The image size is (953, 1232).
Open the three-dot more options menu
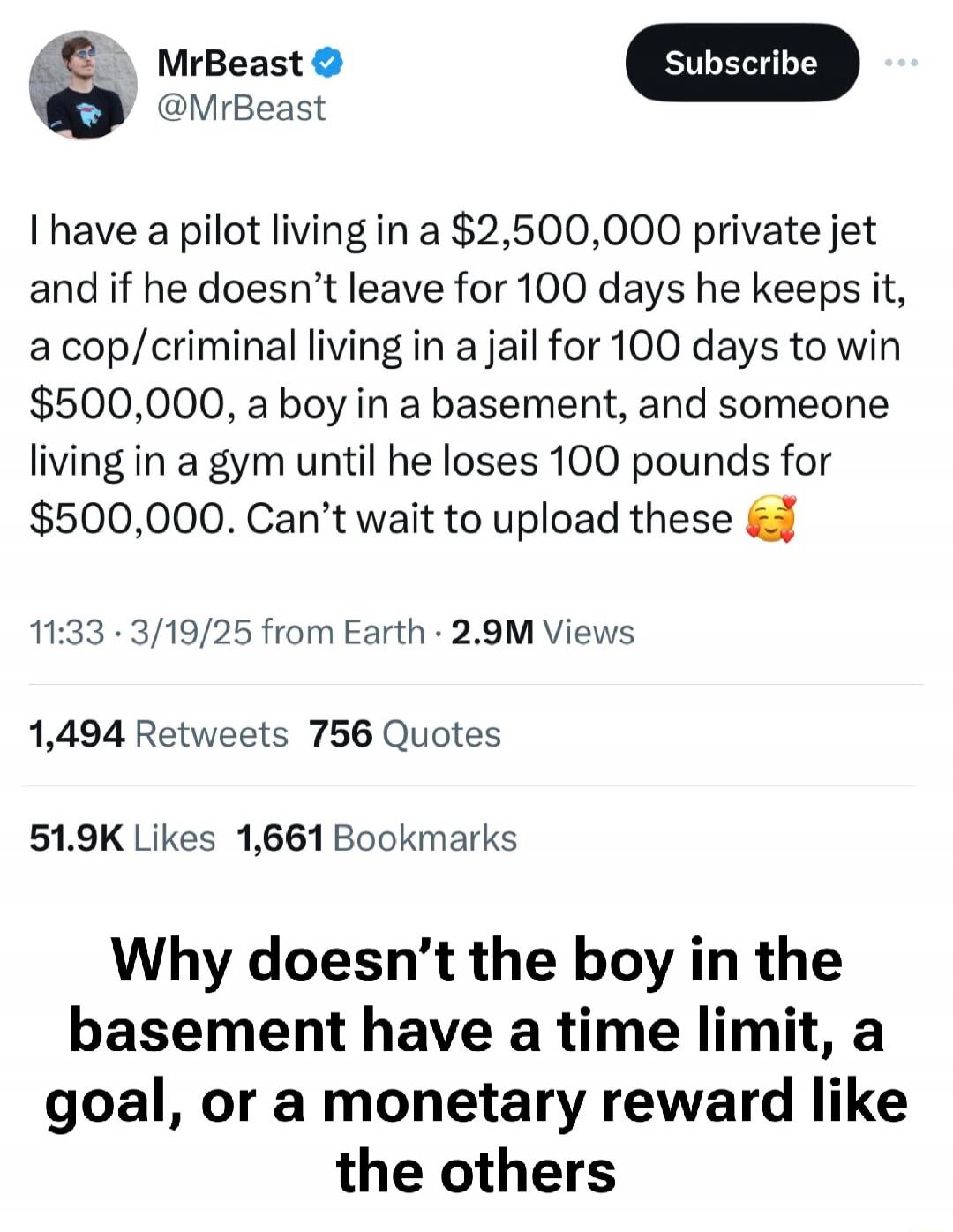pos(901,63)
